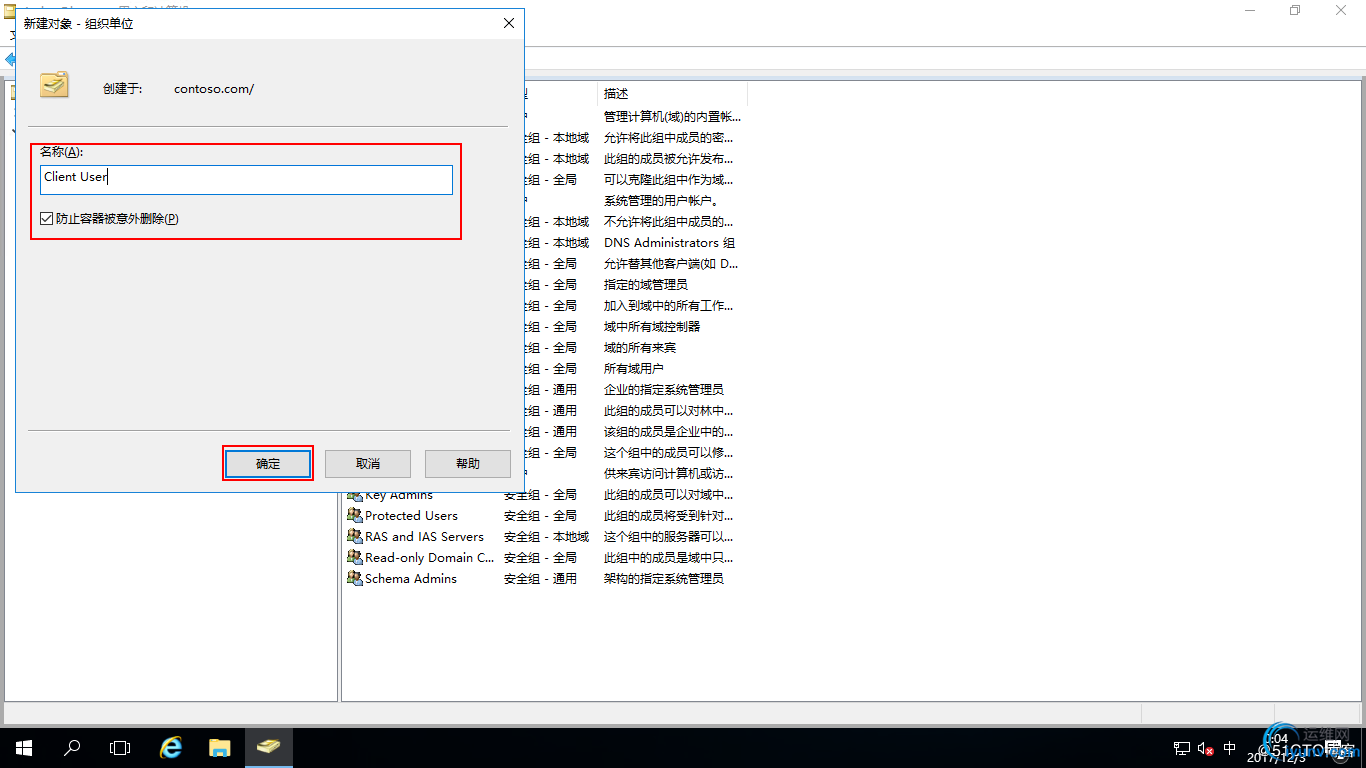Open taskbar search magnifier
The width and height of the screenshot is (1366, 768).
72,747
